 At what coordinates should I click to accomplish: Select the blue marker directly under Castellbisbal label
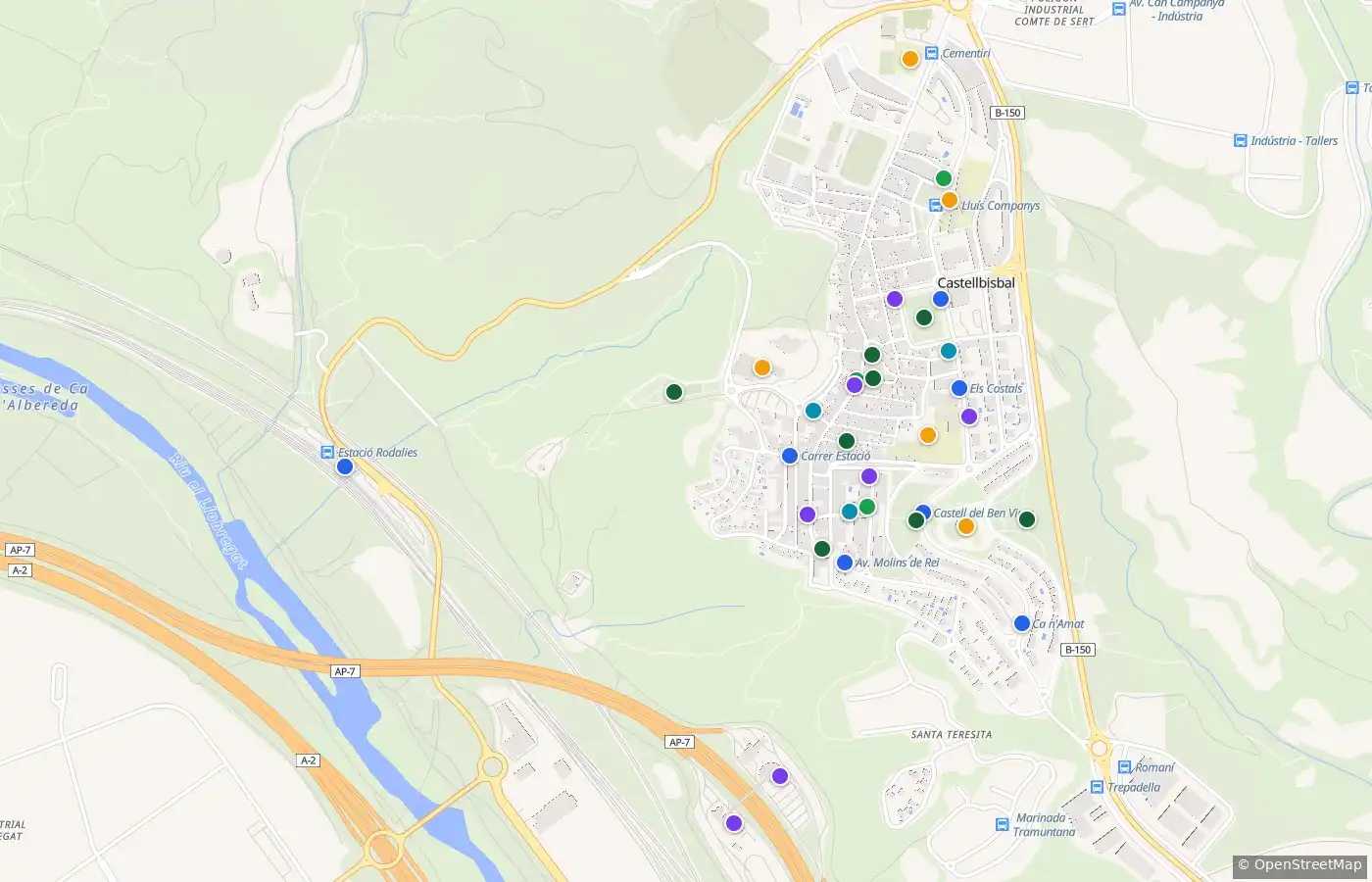941,299
